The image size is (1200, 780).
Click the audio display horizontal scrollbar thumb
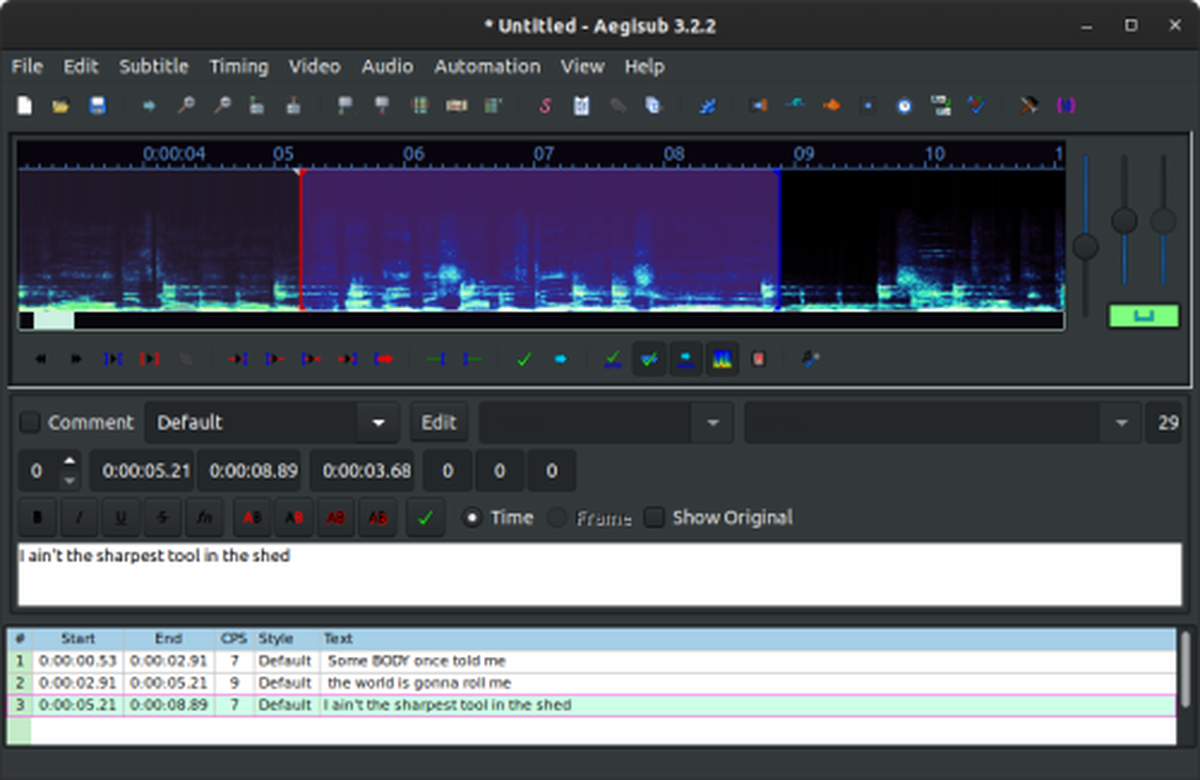(54, 321)
